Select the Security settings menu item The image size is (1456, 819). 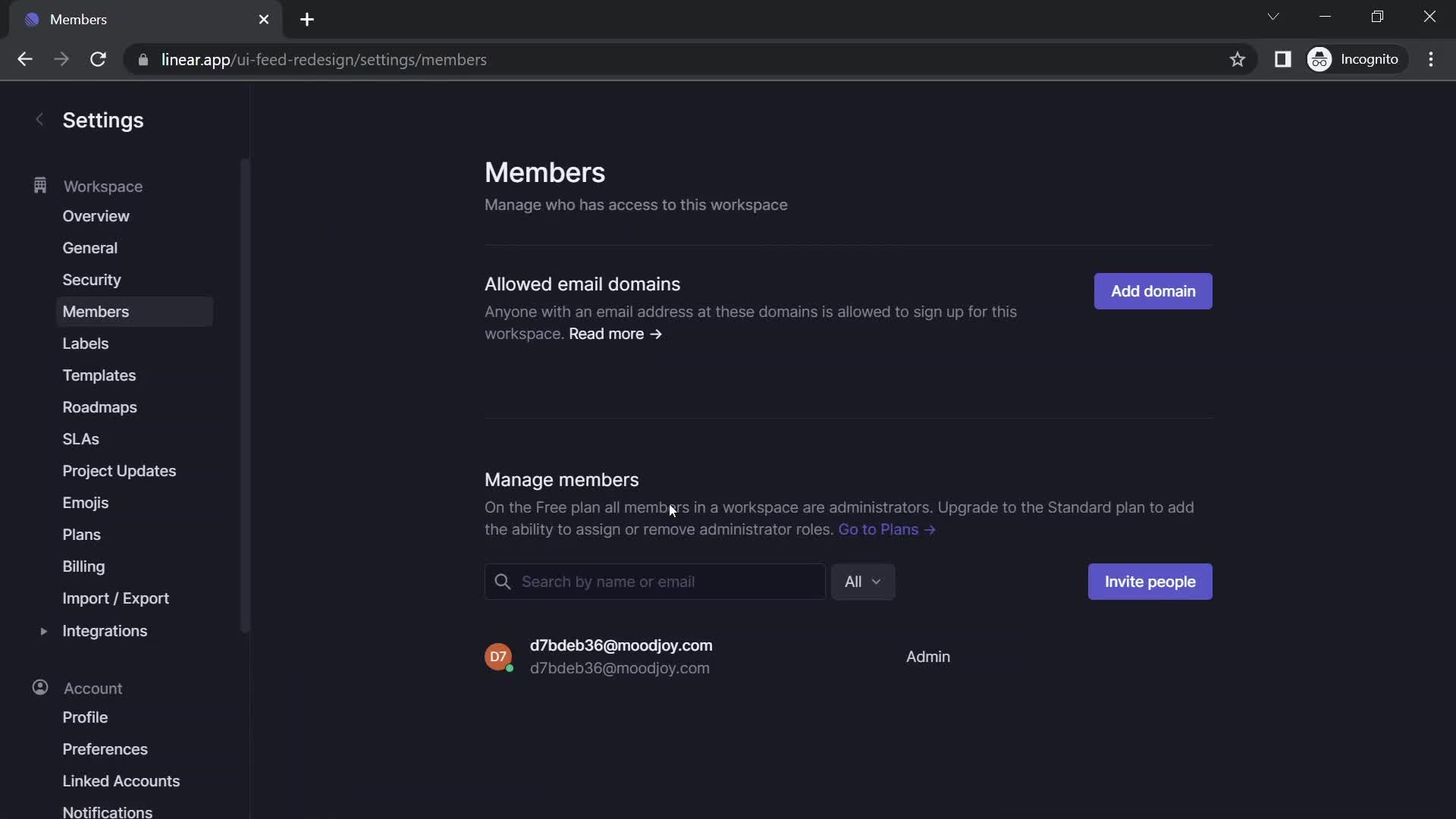(91, 279)
